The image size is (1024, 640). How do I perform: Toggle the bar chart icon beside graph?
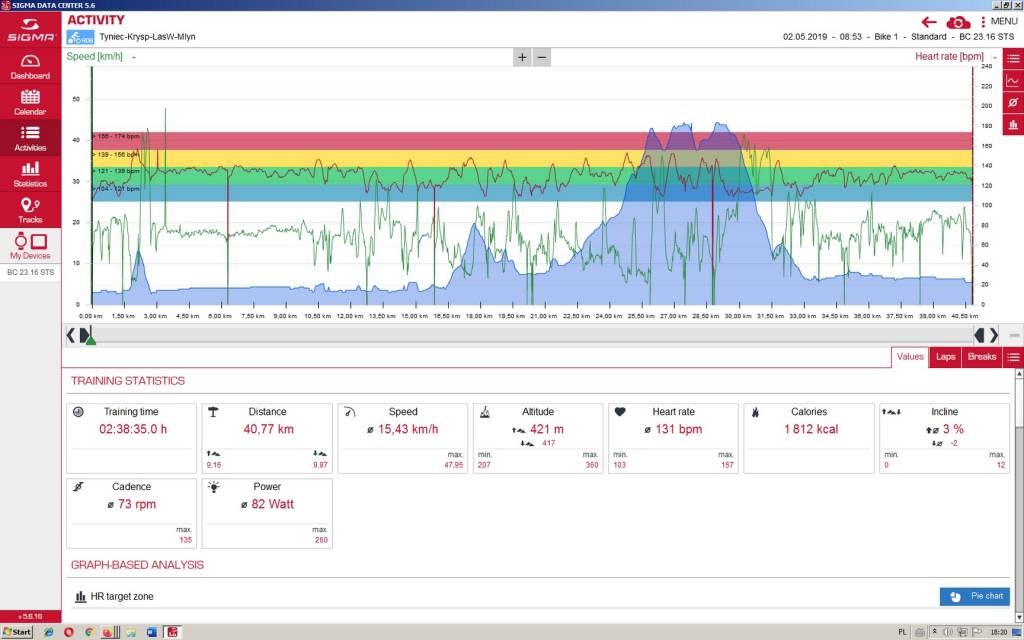coord(1013,124)
